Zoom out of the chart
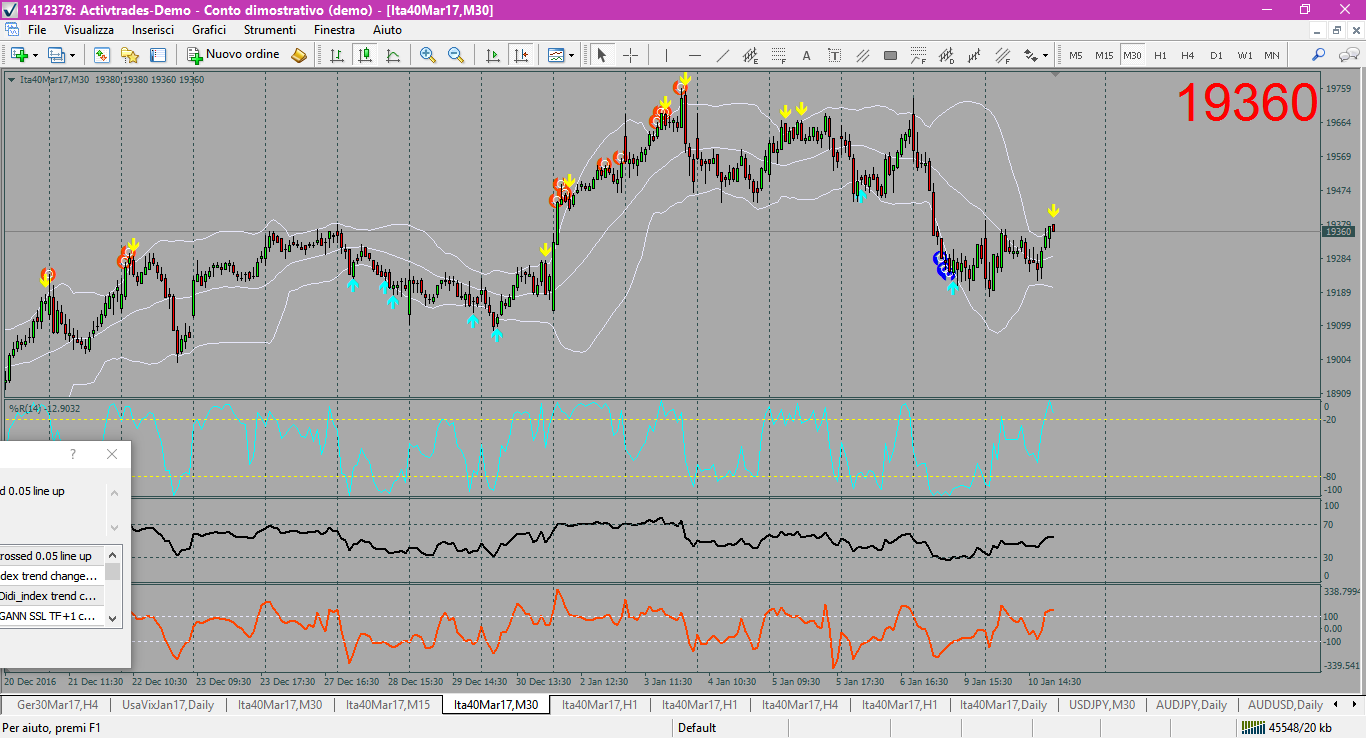Image resolution: width=1366 pixels, height=738 pixels. coord(456,55)
